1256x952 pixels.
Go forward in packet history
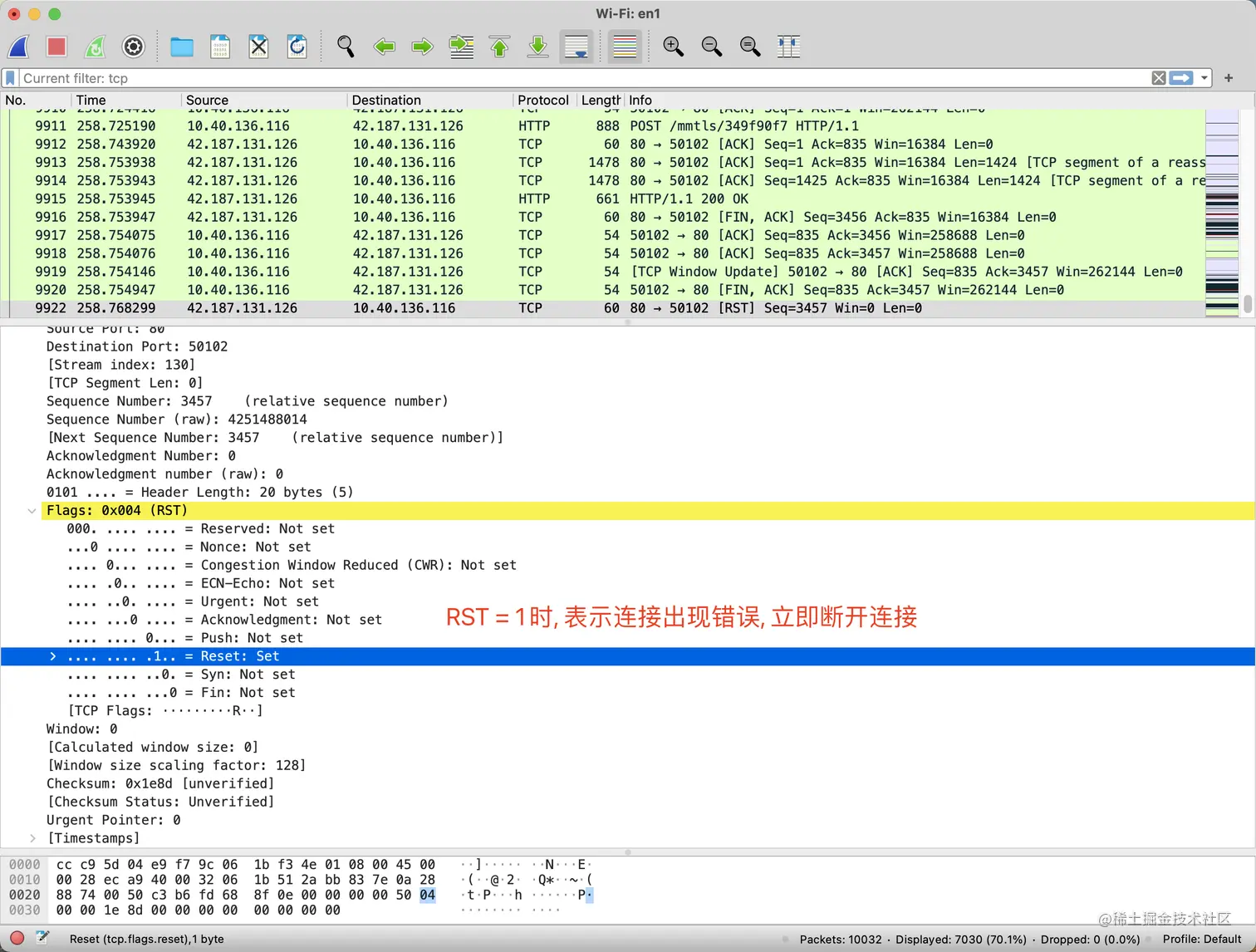422,47
